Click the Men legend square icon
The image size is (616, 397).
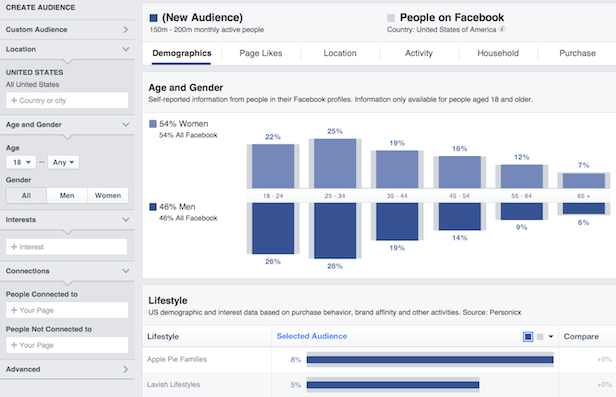click(153, 207)
